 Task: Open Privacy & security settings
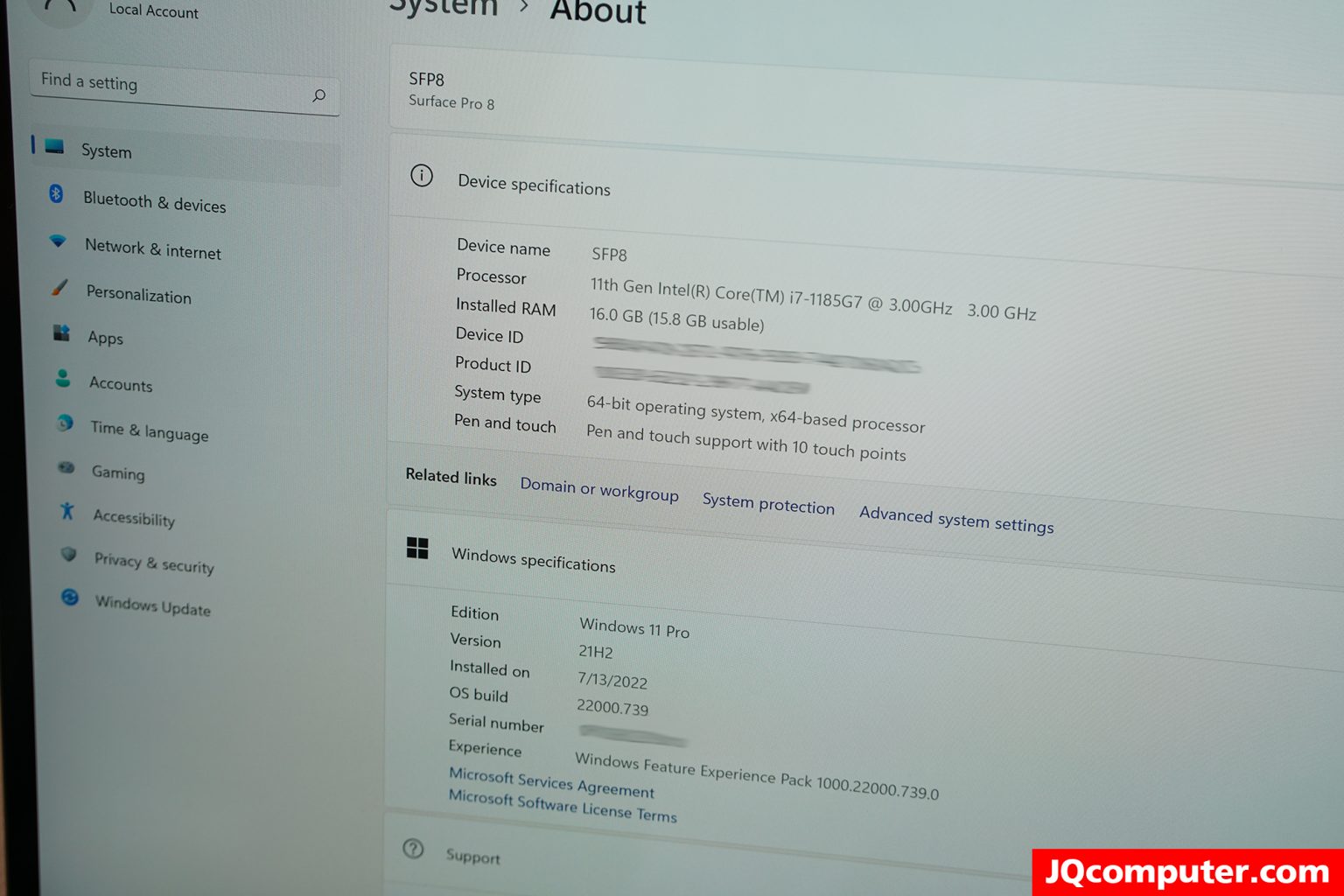(154, 563)
